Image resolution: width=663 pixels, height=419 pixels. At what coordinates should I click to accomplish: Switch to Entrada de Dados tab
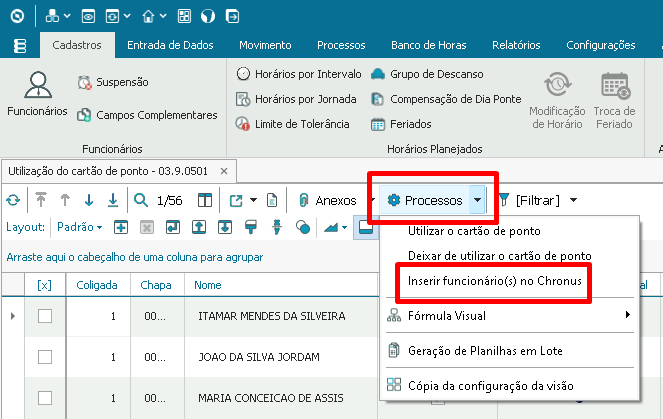coord(170,45)
